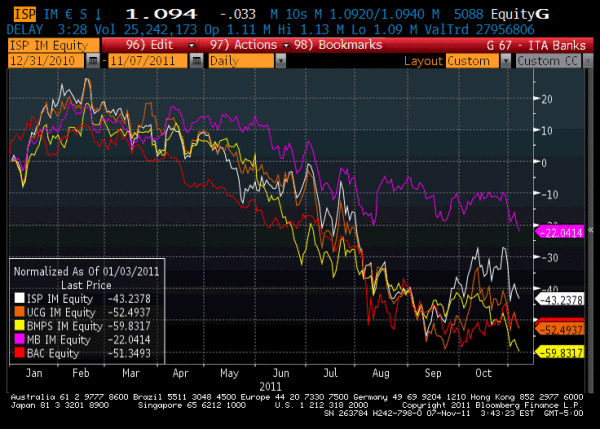600x429 pixels.
Task: Click the red BAC Equity legend swatch
Action: coord(20,352)
